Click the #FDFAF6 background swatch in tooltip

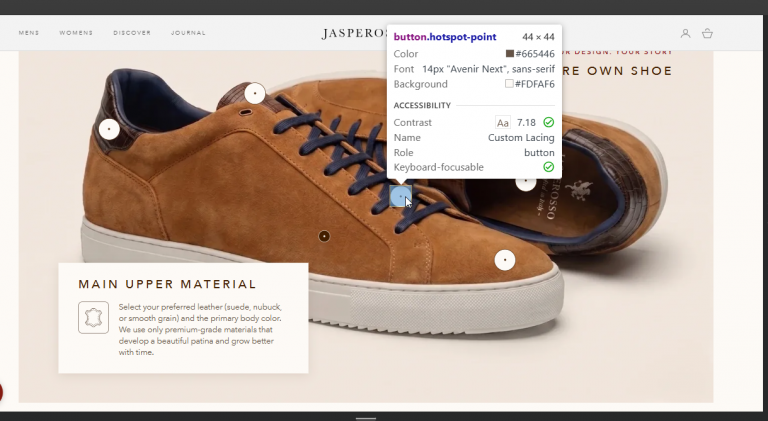[x=509, y=84]
